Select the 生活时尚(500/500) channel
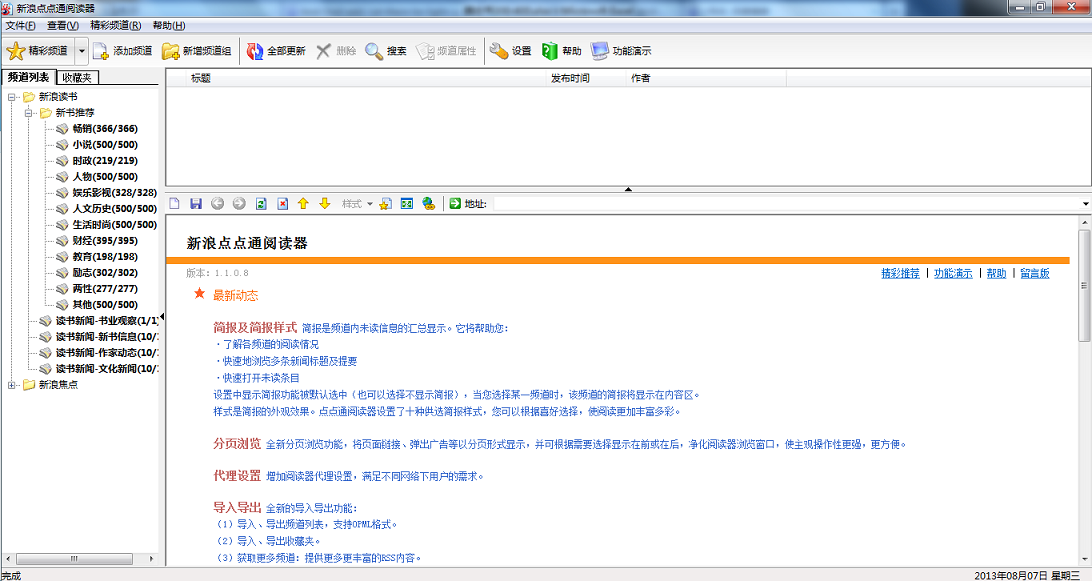 [x=114, y=225]
